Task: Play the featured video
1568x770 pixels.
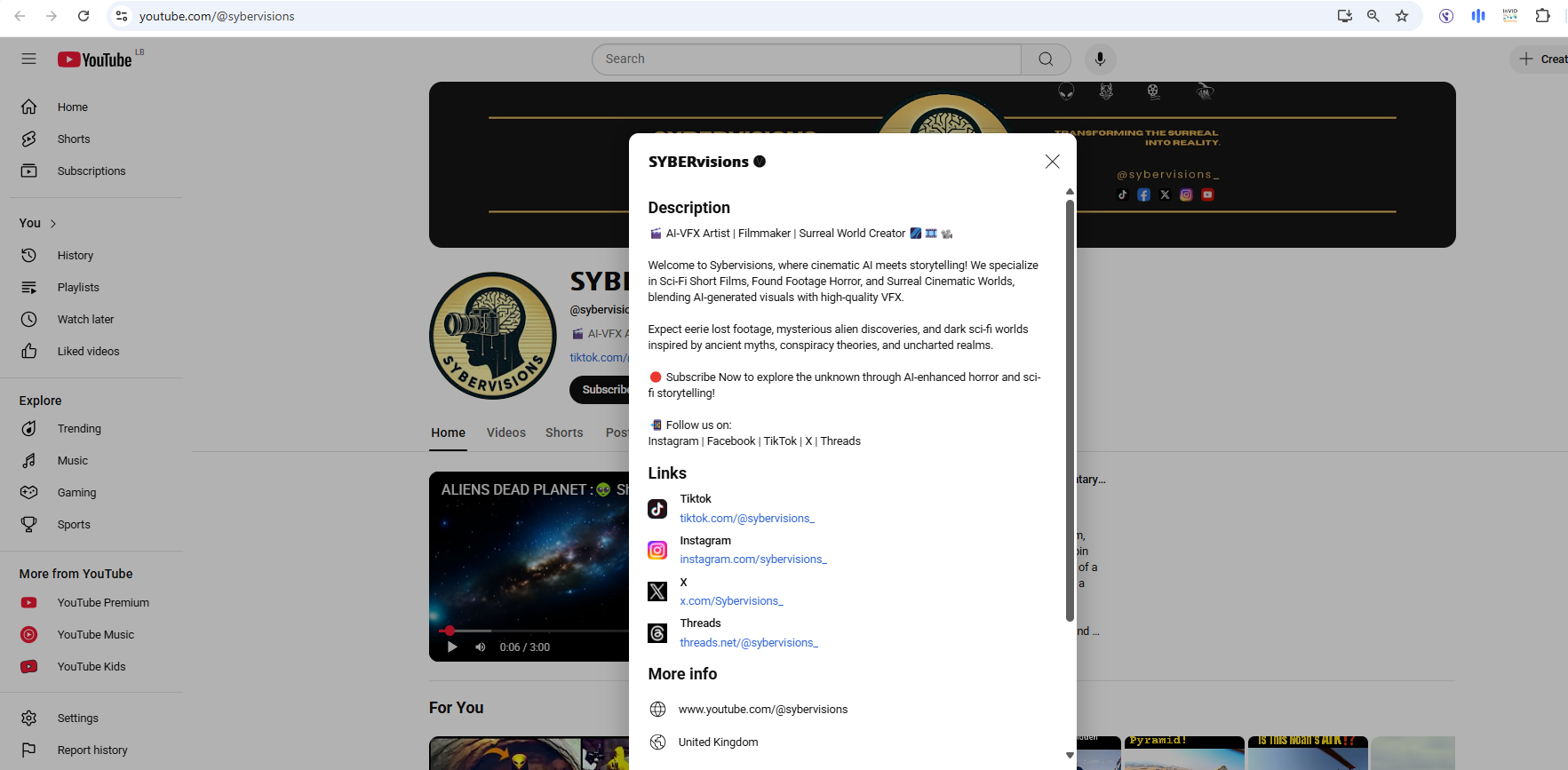Action: (452, 647)
